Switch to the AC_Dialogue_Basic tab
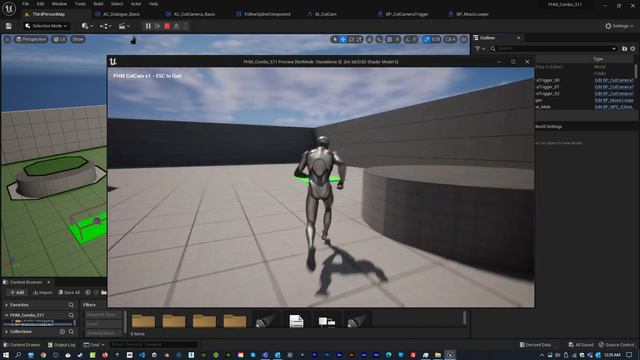The width and height of the screenshot is (640, 360). (x=121, y=14)
